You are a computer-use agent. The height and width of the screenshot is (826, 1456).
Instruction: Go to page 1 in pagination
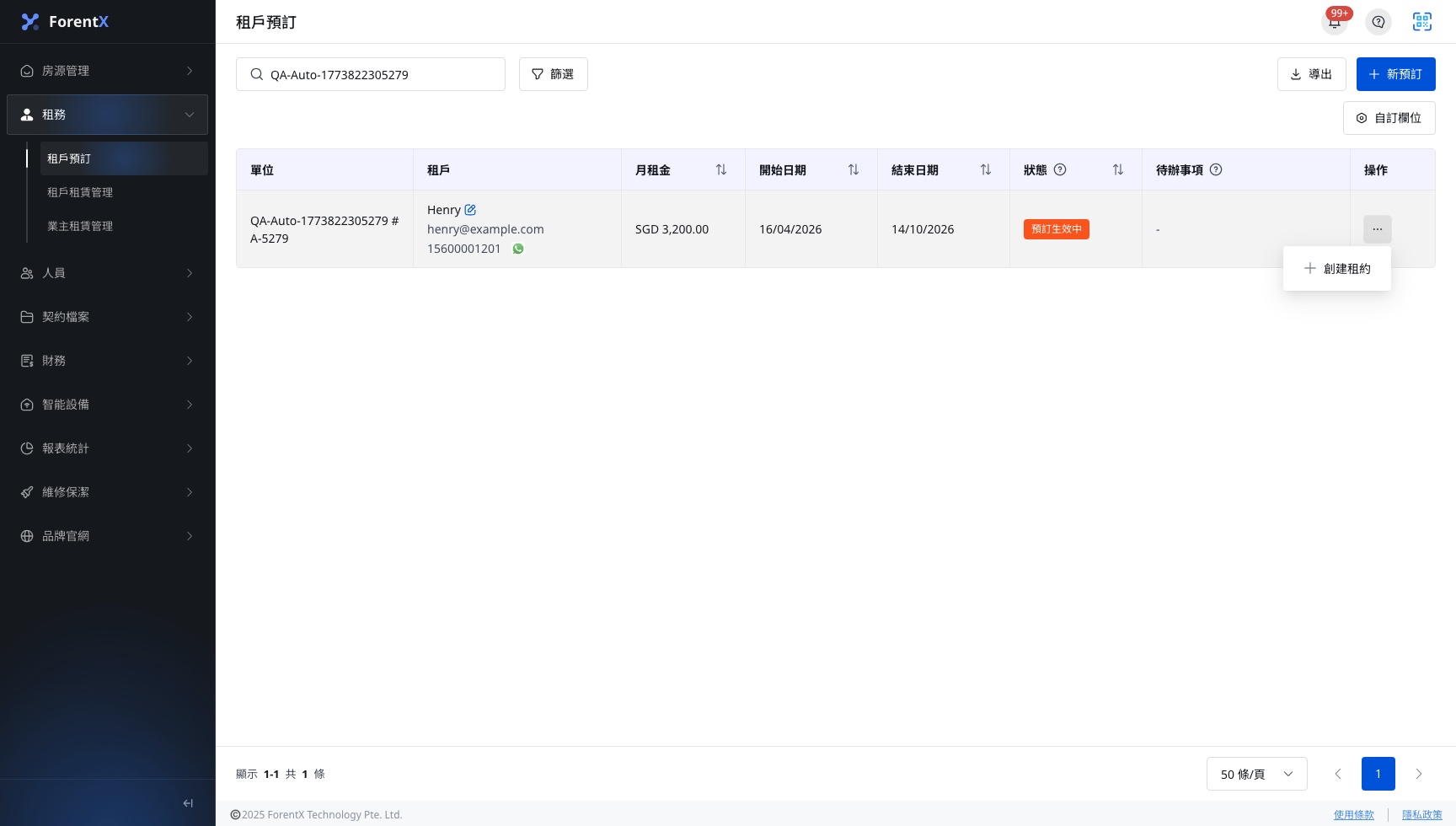point(1378,774)
